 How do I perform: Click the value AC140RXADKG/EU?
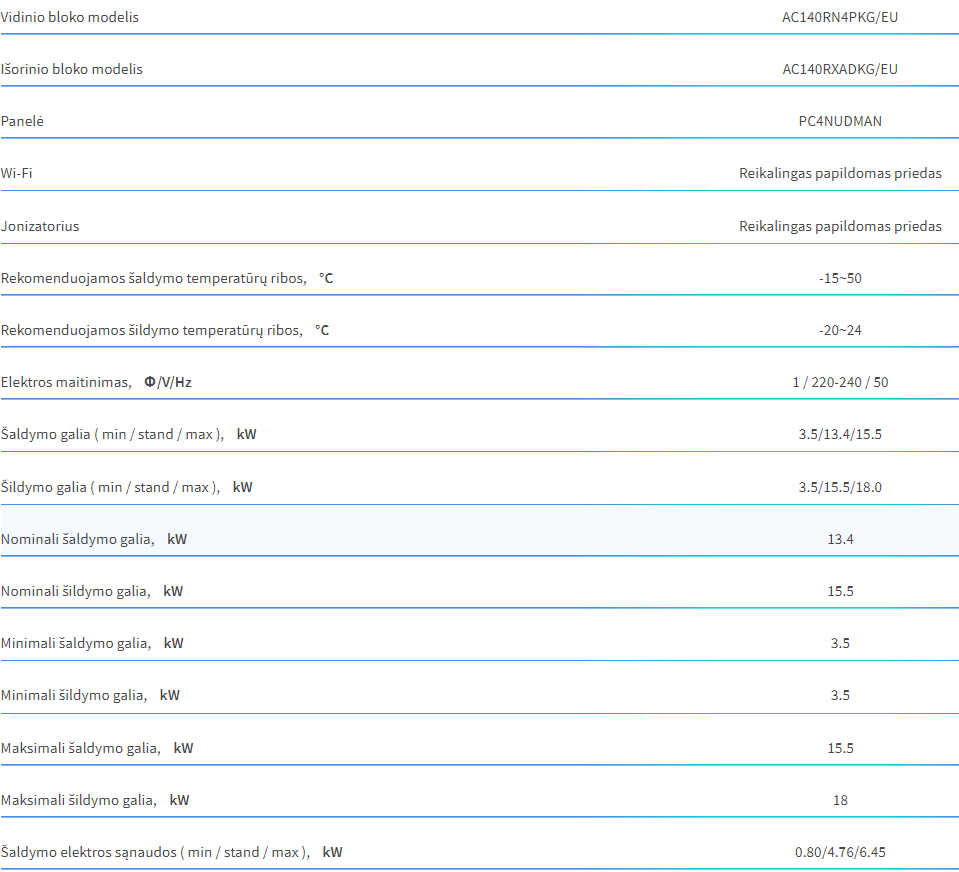(x=840, y=69)
